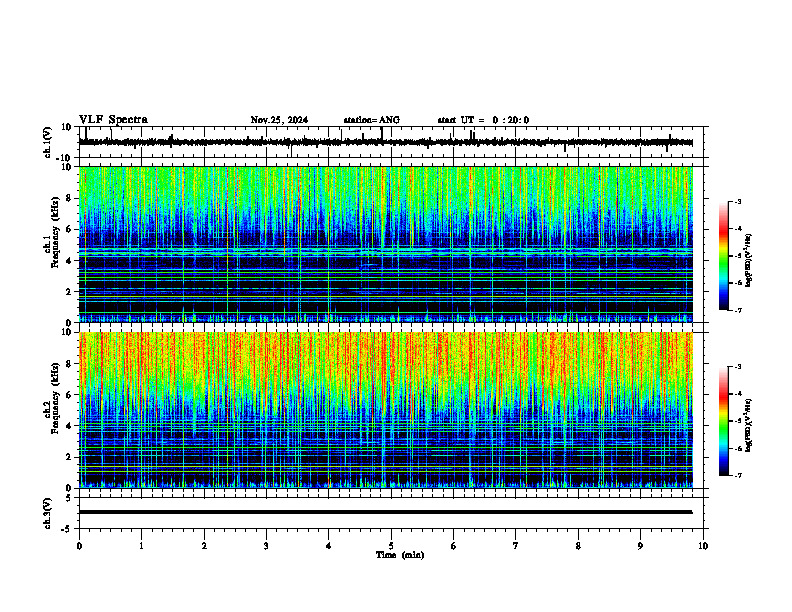Click the flat ch.3 voltage trace
The image size is (792, 612).
pos(386,512)
